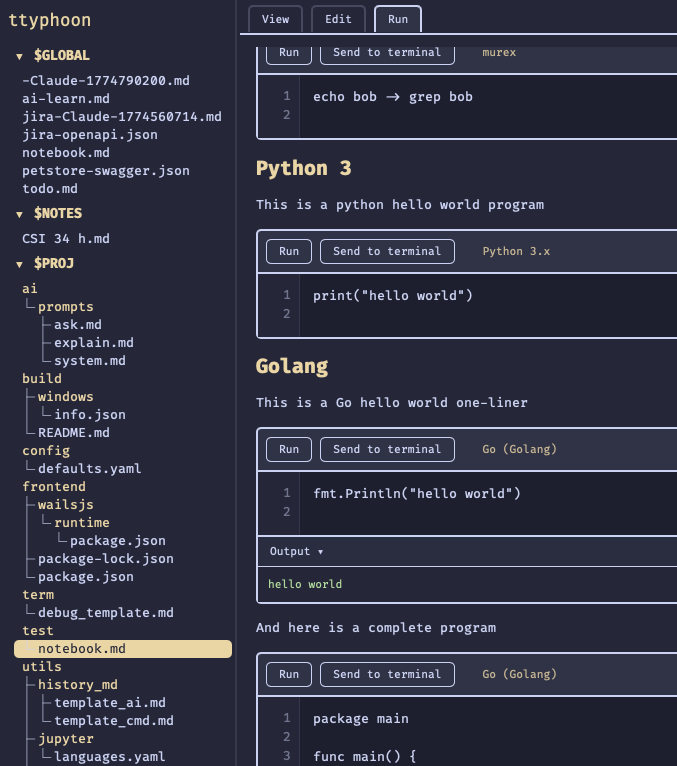Select the prompts folder
This screenshot has width=677, height=766.
(x=65, y=307)
